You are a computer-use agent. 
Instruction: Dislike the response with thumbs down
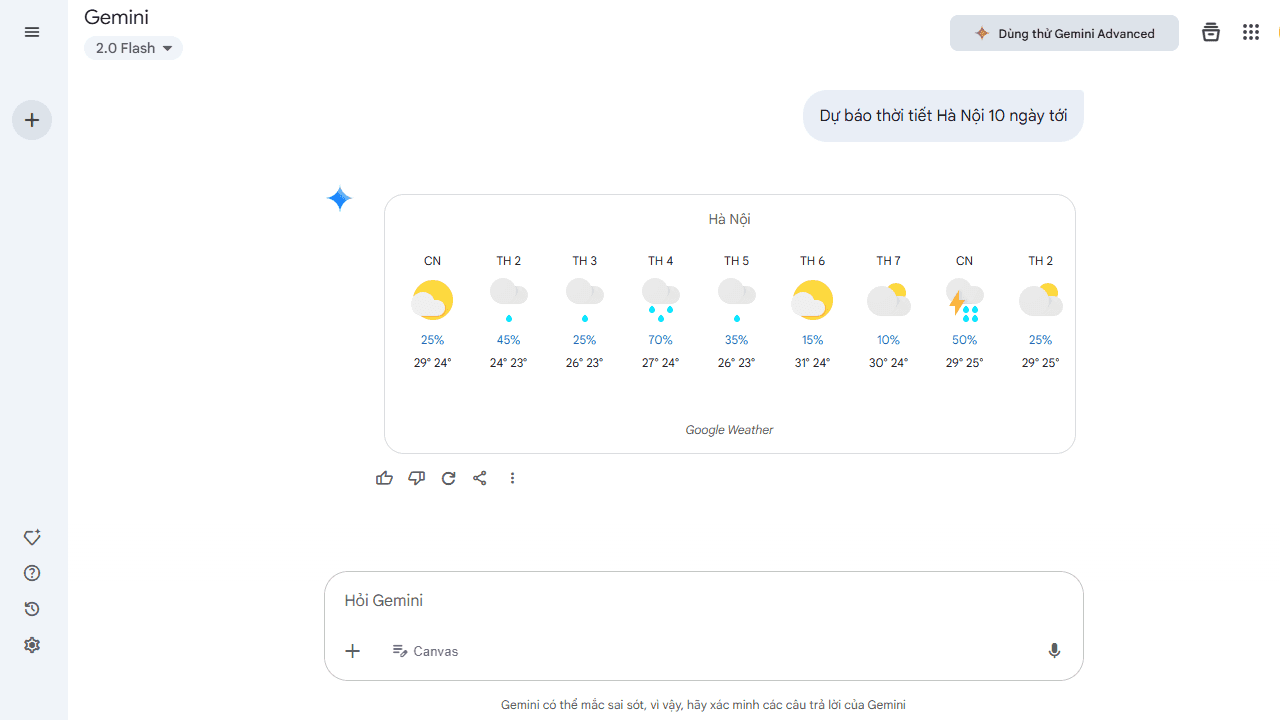click(417, 478)
